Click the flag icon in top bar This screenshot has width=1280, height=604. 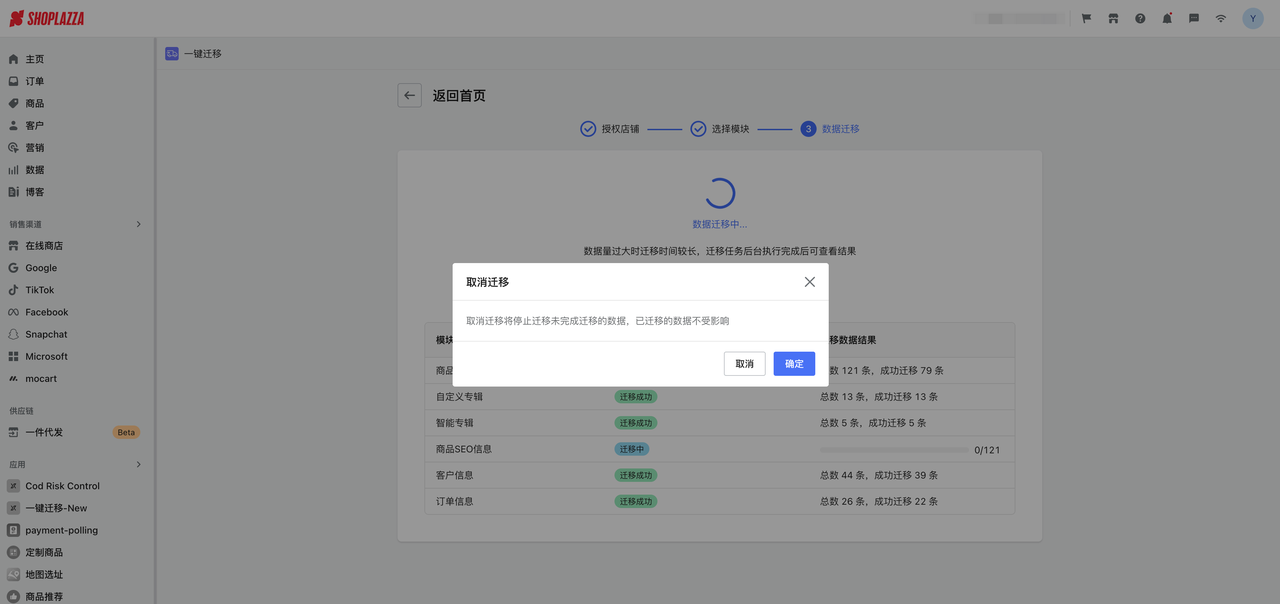click(x=1086, y=19)
